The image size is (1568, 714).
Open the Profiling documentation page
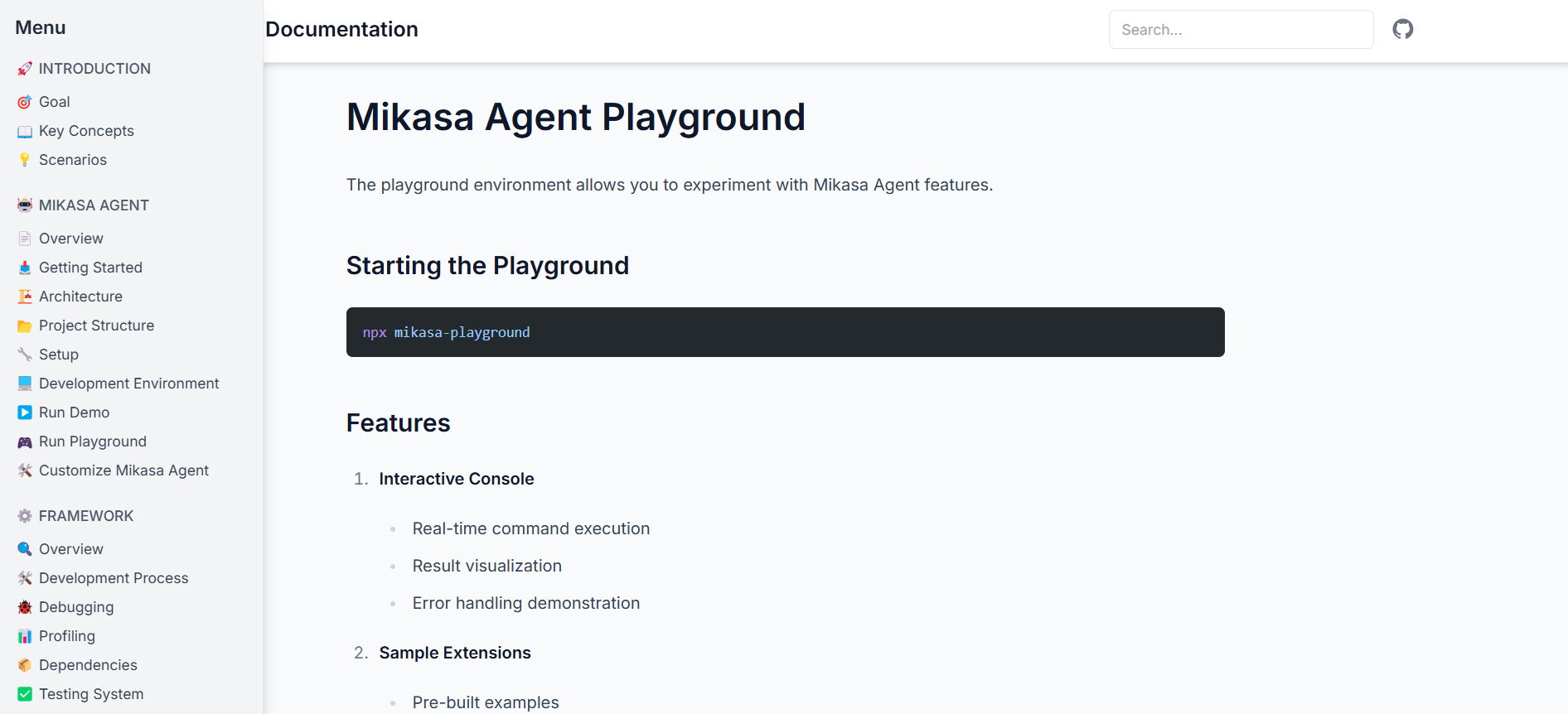[67, 636]
